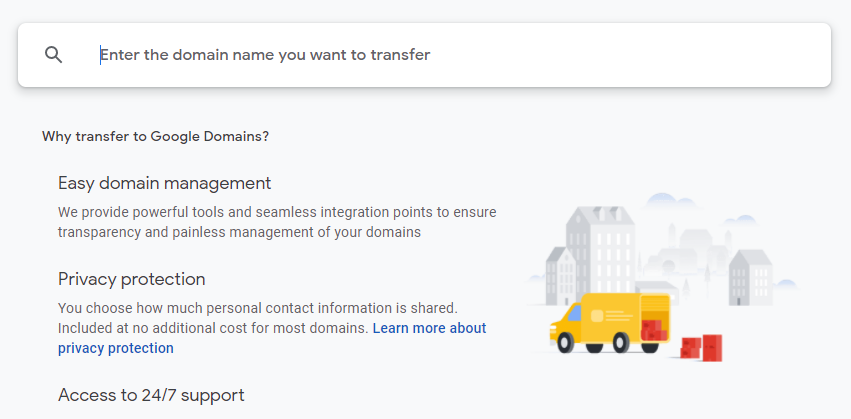
Task: Click the 'Privacy protection' heading
Action: click(131, 279)
